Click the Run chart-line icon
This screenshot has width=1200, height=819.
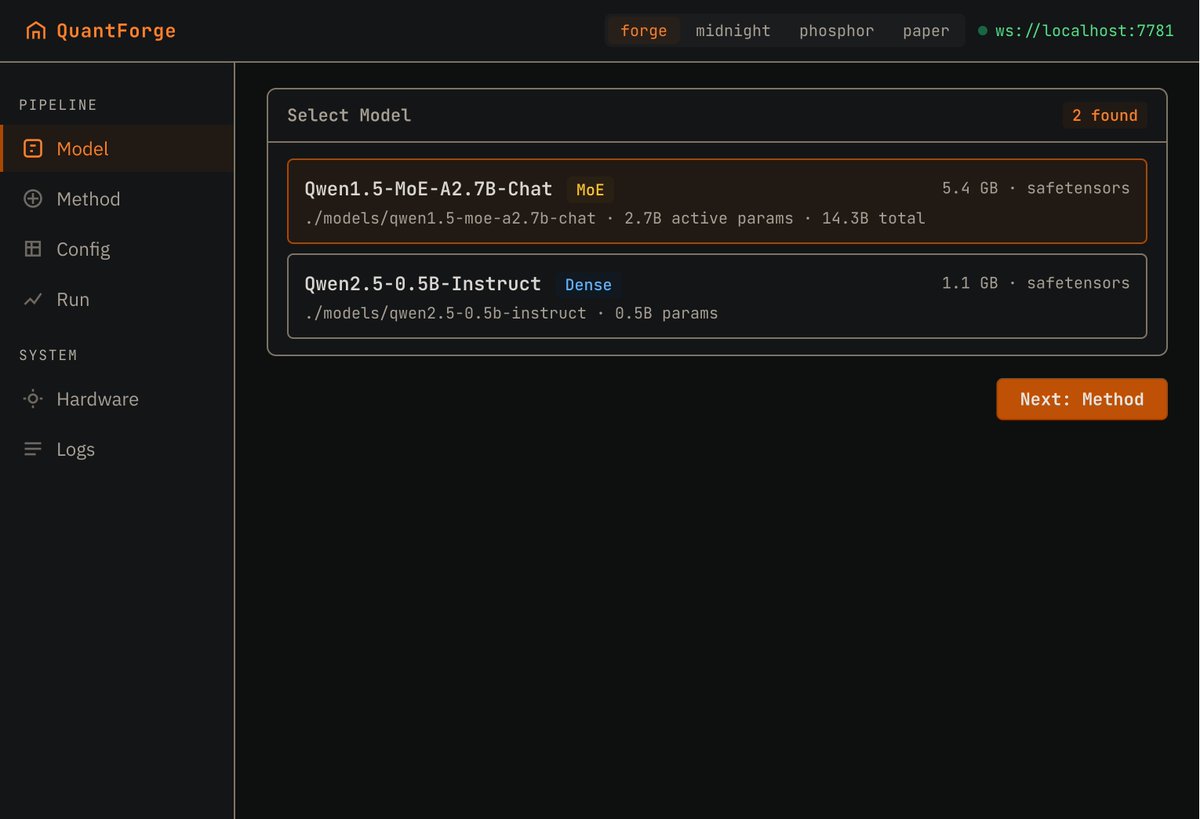(x=33, y=299)
